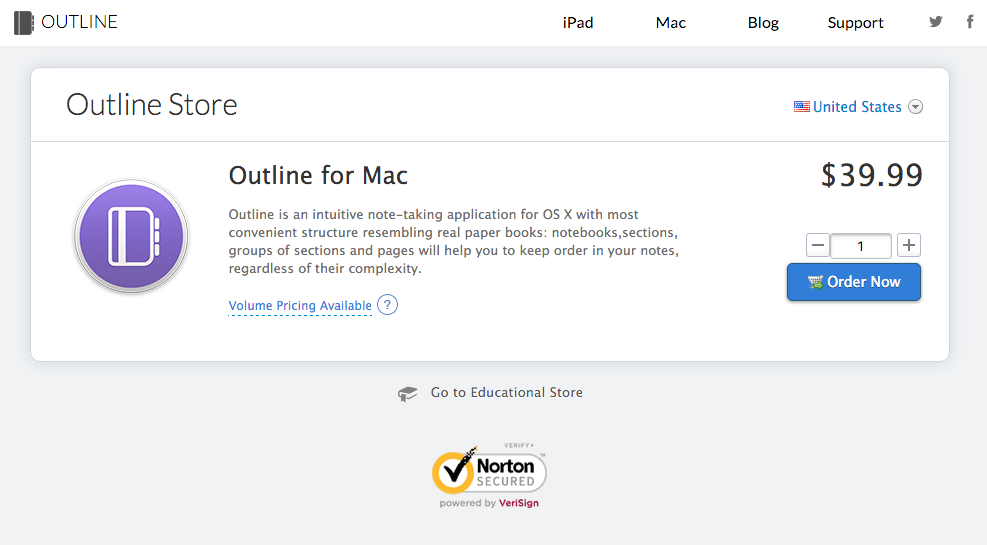Open the Twitter icon link

pyautogui.click(x=935, y=22)
